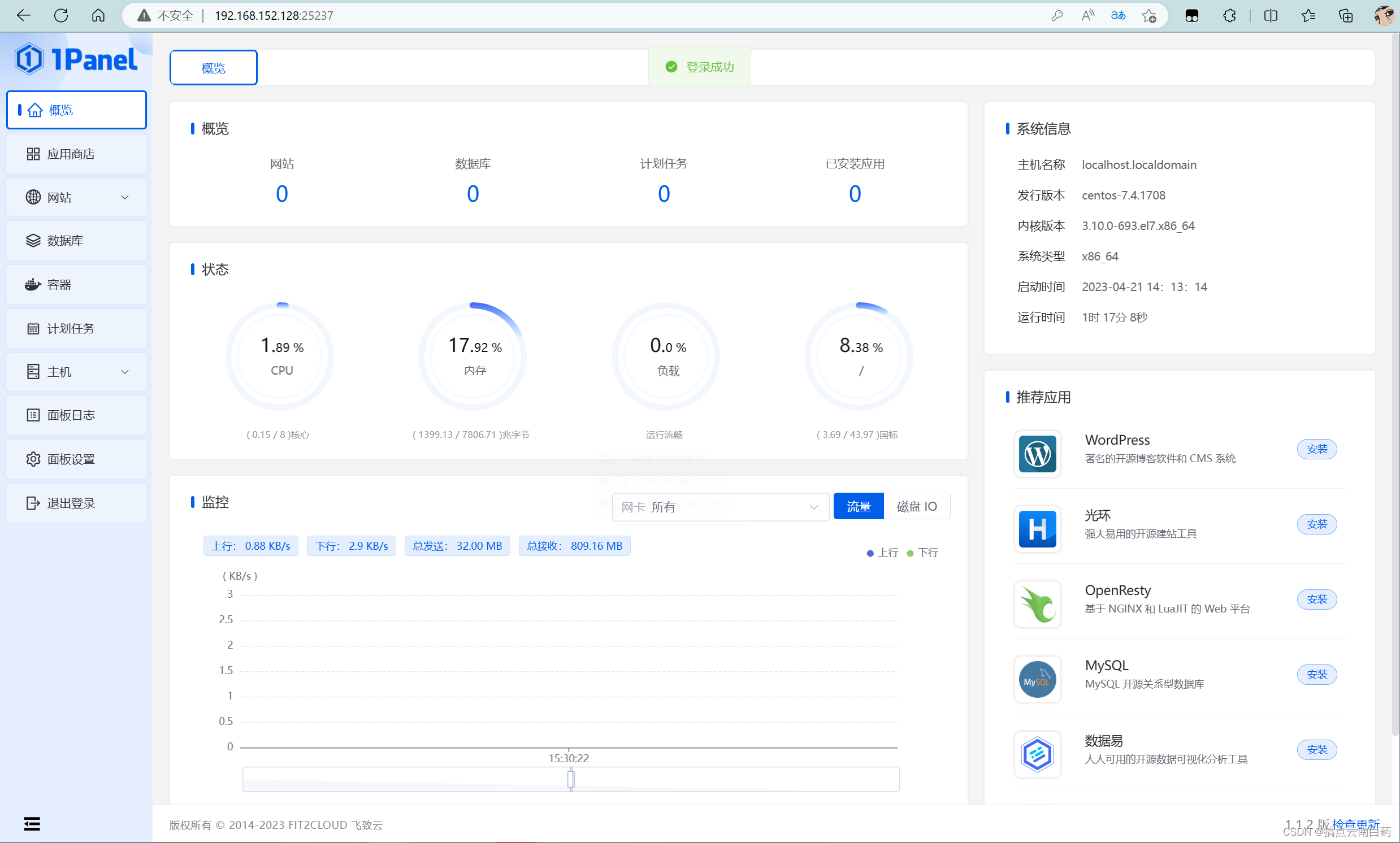The image size is (1400, 843).
Task: Click the 检查更新 link
Action: (1356, 823)
